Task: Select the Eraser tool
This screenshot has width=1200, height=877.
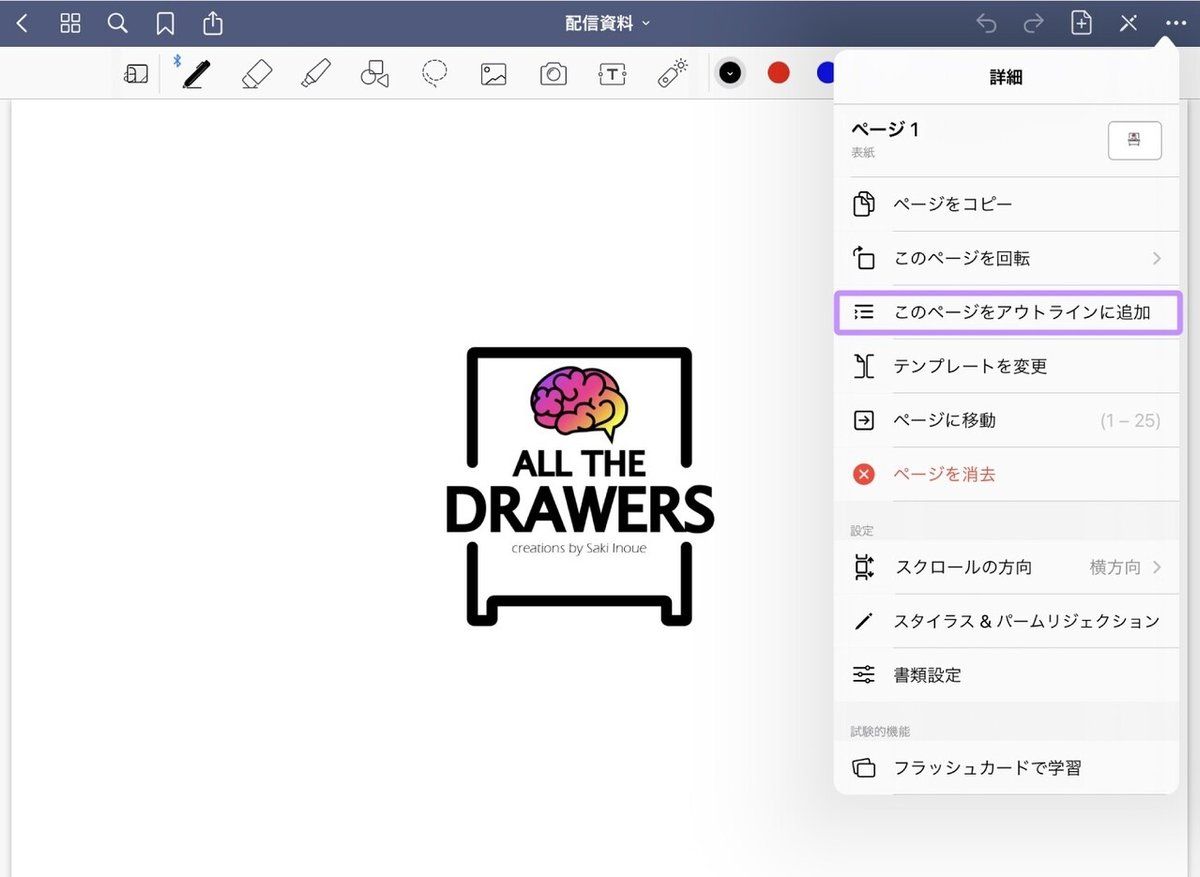Action: tap(255, 72)
